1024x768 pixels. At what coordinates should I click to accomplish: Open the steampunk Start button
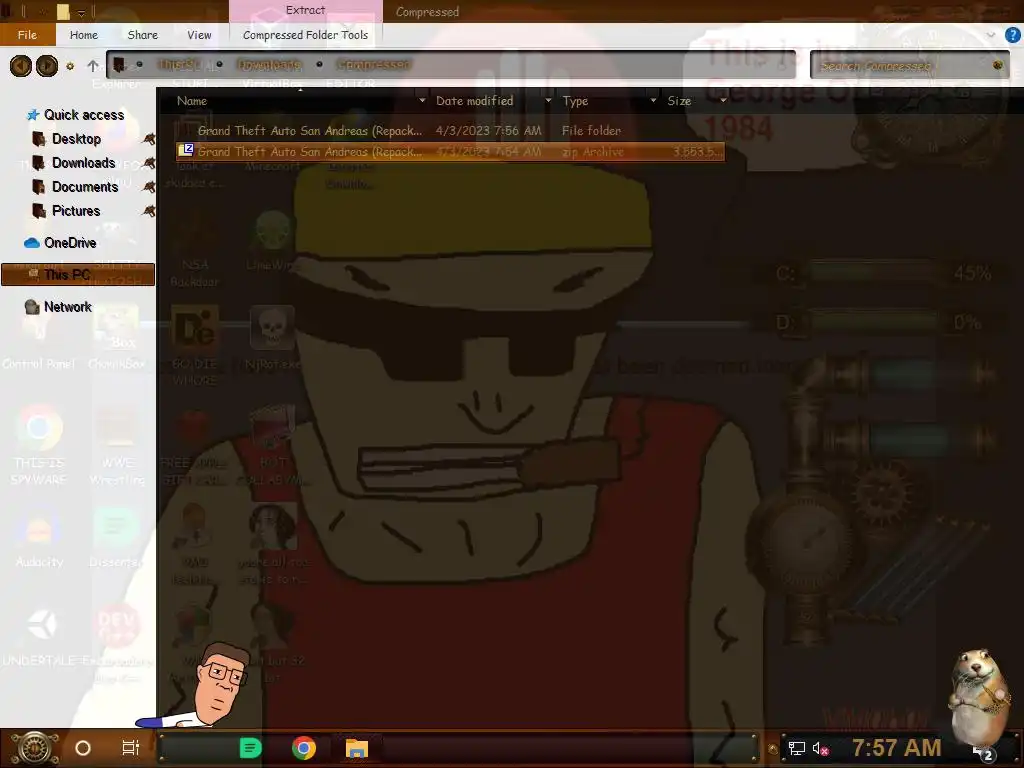click(35, 748)
